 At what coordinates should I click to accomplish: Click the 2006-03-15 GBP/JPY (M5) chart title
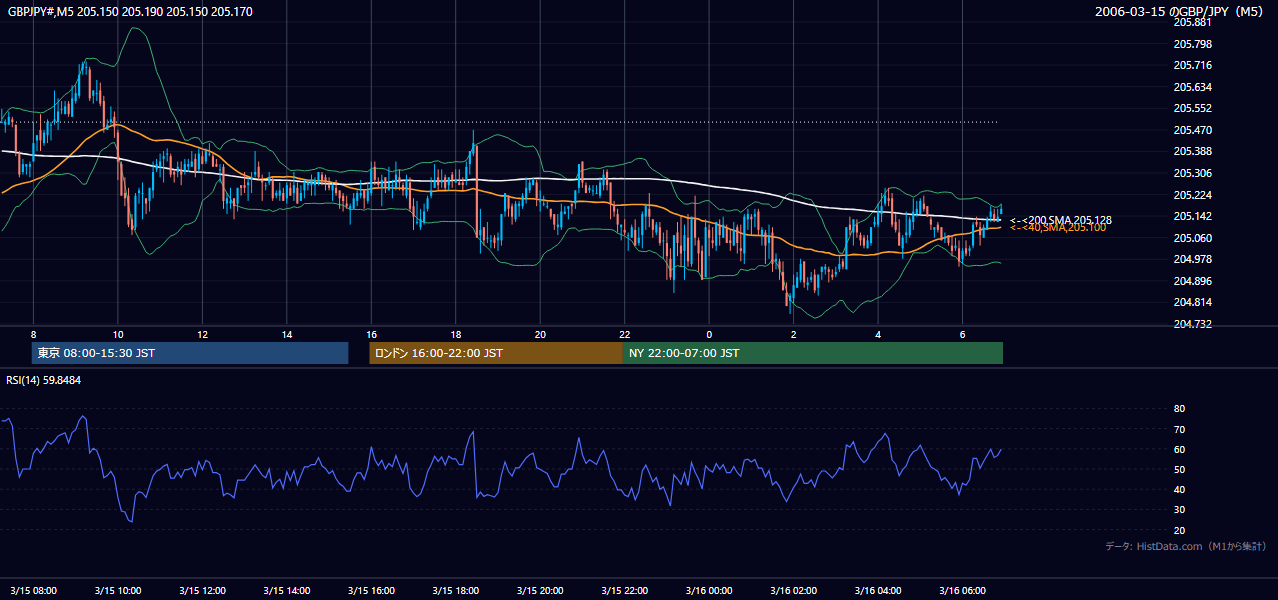coord(1179,12)
